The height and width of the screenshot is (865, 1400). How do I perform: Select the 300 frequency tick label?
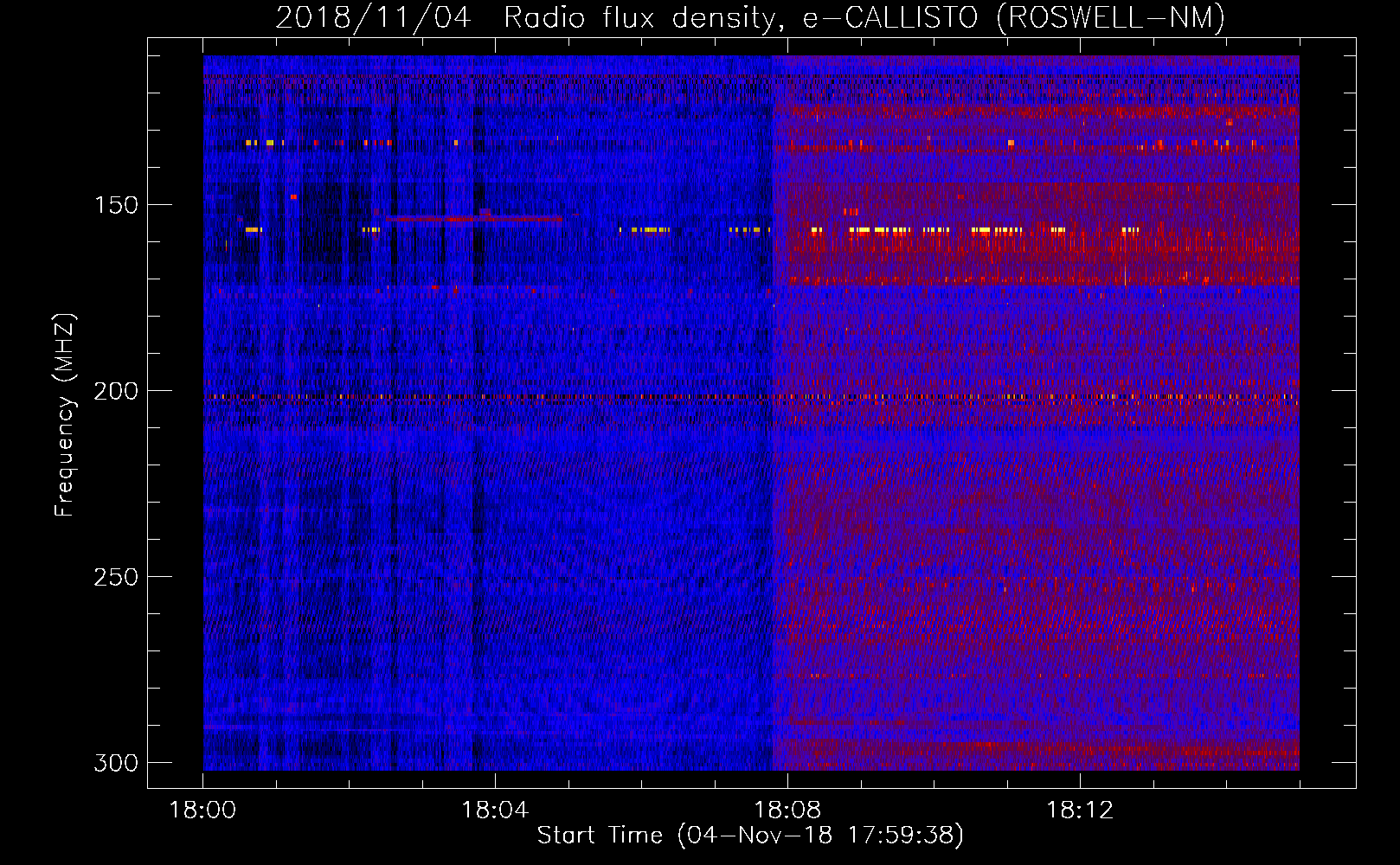coord(116,763)
